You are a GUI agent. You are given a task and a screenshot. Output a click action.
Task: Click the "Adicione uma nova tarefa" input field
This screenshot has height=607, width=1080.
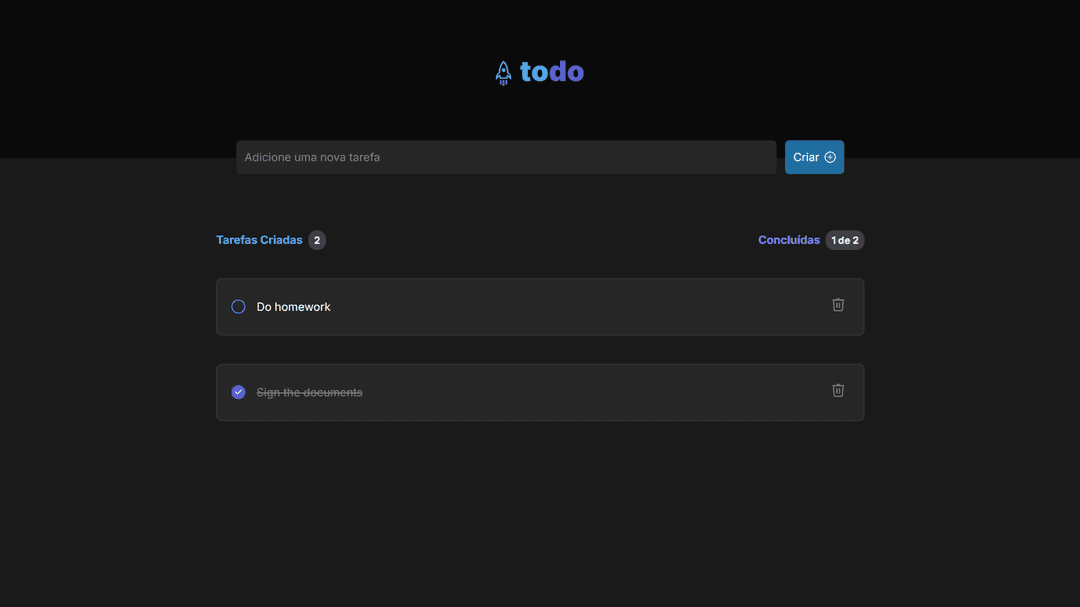(x=505, y=157)
